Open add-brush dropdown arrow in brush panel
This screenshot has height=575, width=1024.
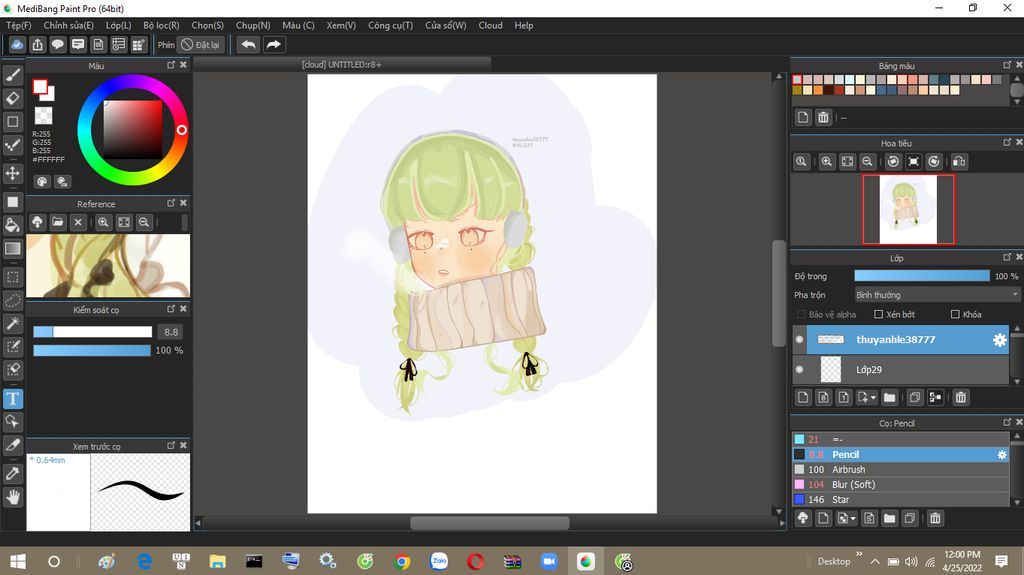[x=853, y=518]
